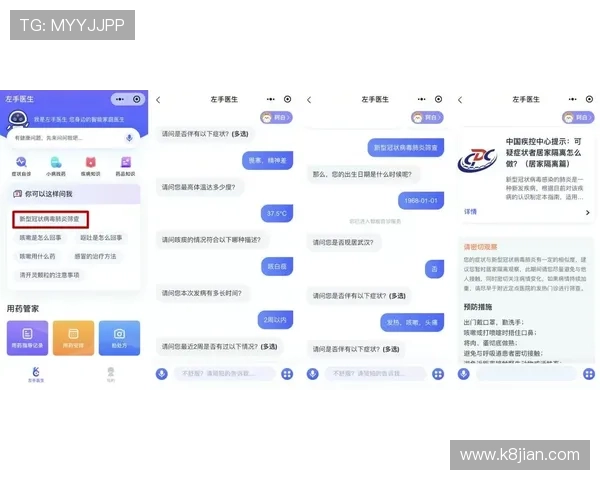
Task: Switch to the 左手医生 bottom tab
Action: (x=36, y=374)
